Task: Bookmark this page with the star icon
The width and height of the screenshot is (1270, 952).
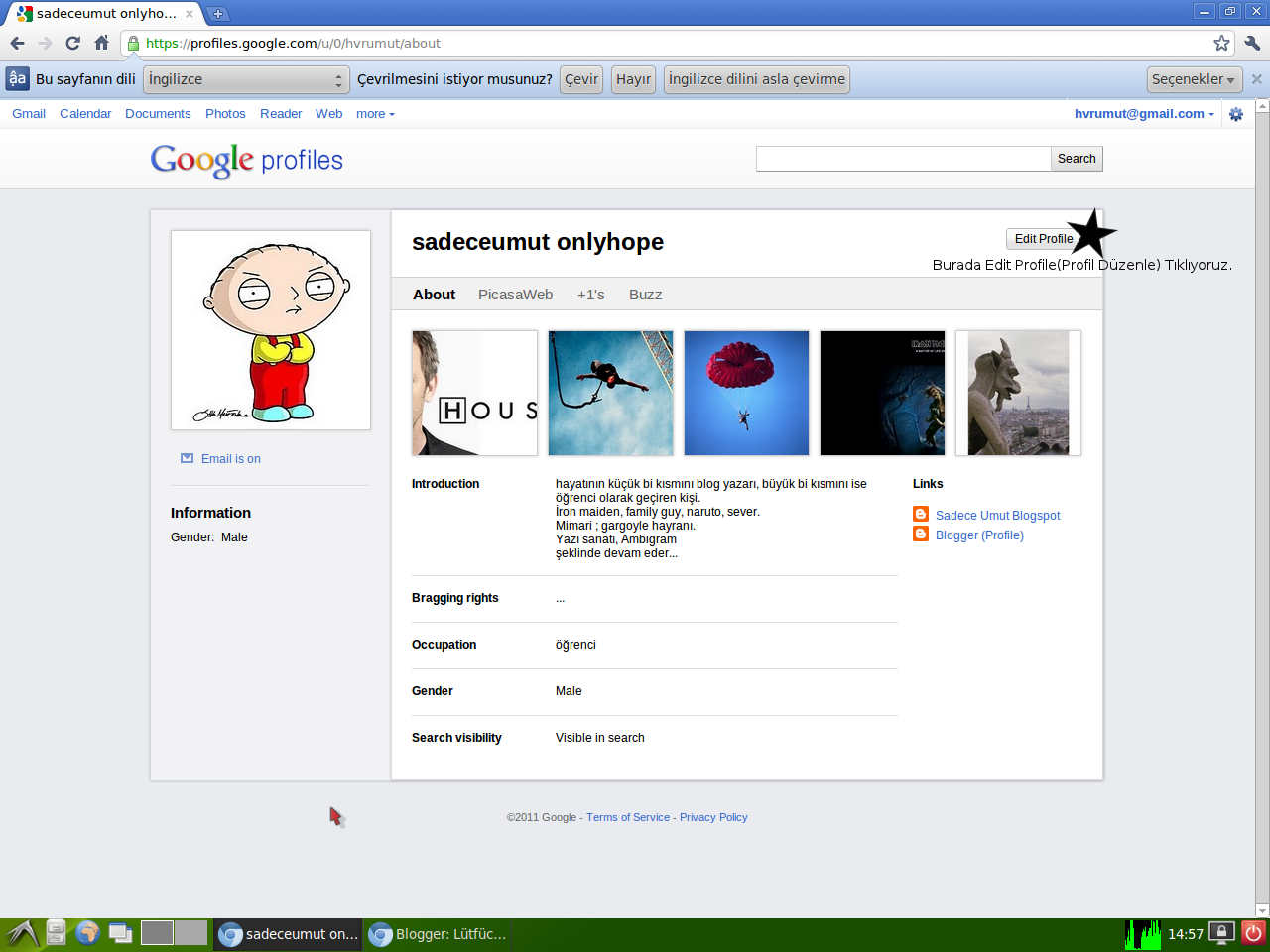Action: coord(1221,43)
